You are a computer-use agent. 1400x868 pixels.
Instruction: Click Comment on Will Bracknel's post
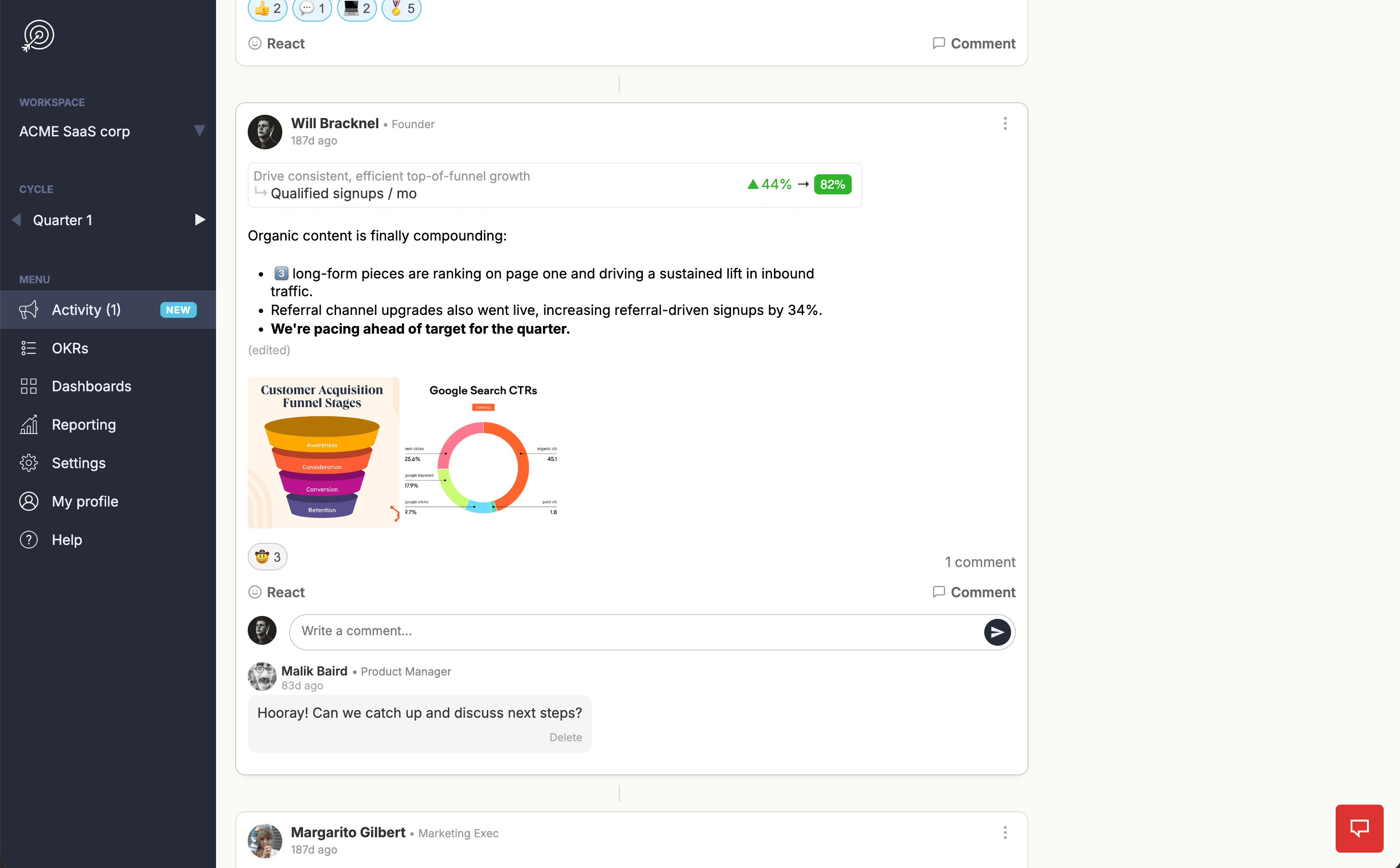pyautogui.click(x=974, y=592)
